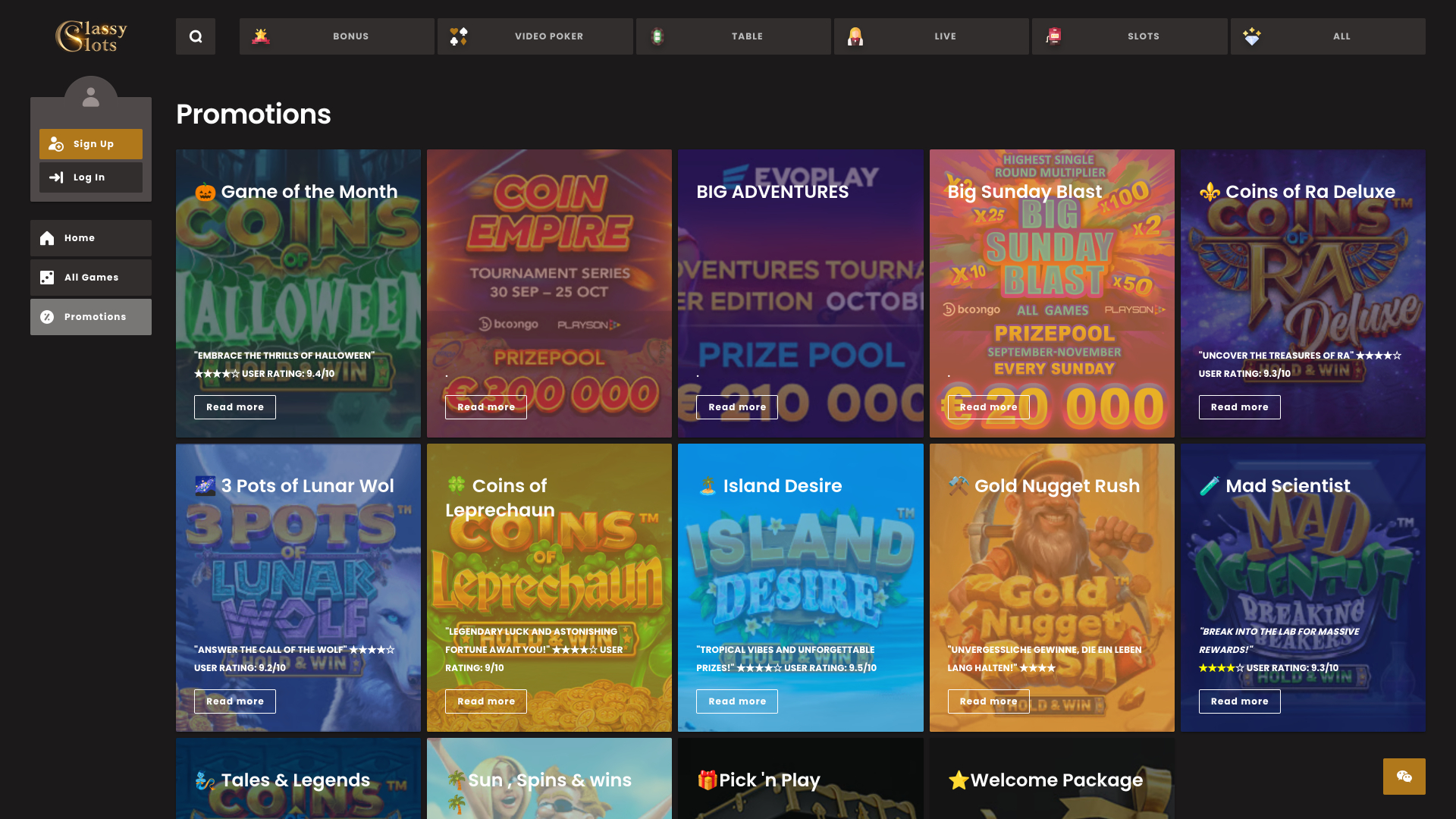Image resolution: width=1456 pixels, height=819 pixels.
Task: Select the All games diamond icon
Action: [1252, 36]
